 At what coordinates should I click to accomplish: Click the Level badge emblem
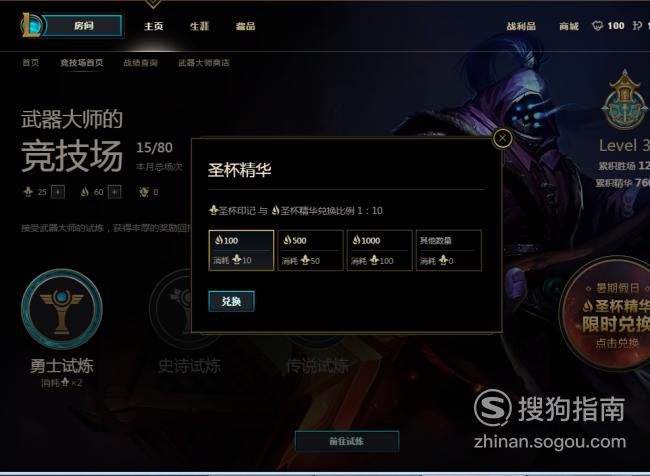625,100
